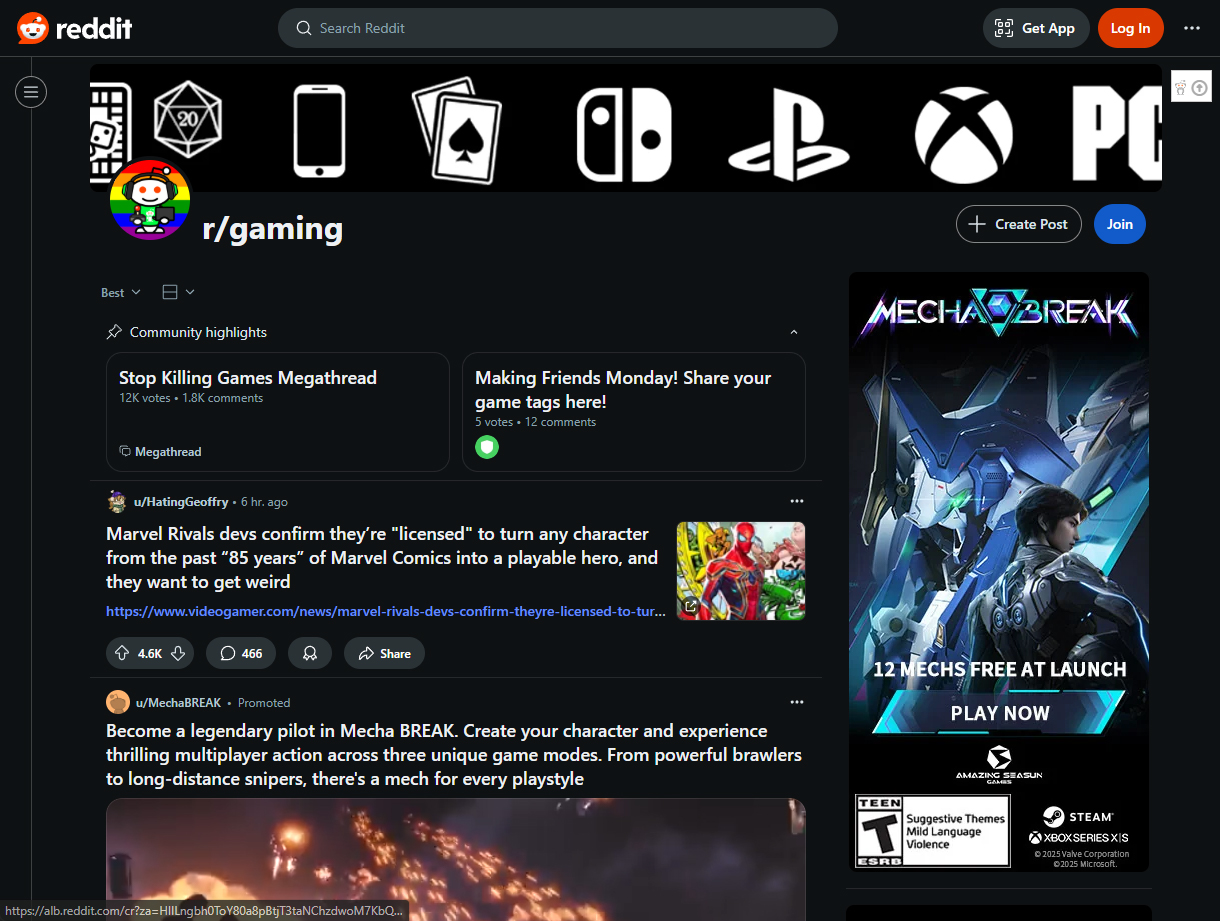The width and height of the screenshot is (1220, 921).
Task: Open the Marvel Rivals post overflow menu
Action: pyautogui.click(x=797, y=501)
